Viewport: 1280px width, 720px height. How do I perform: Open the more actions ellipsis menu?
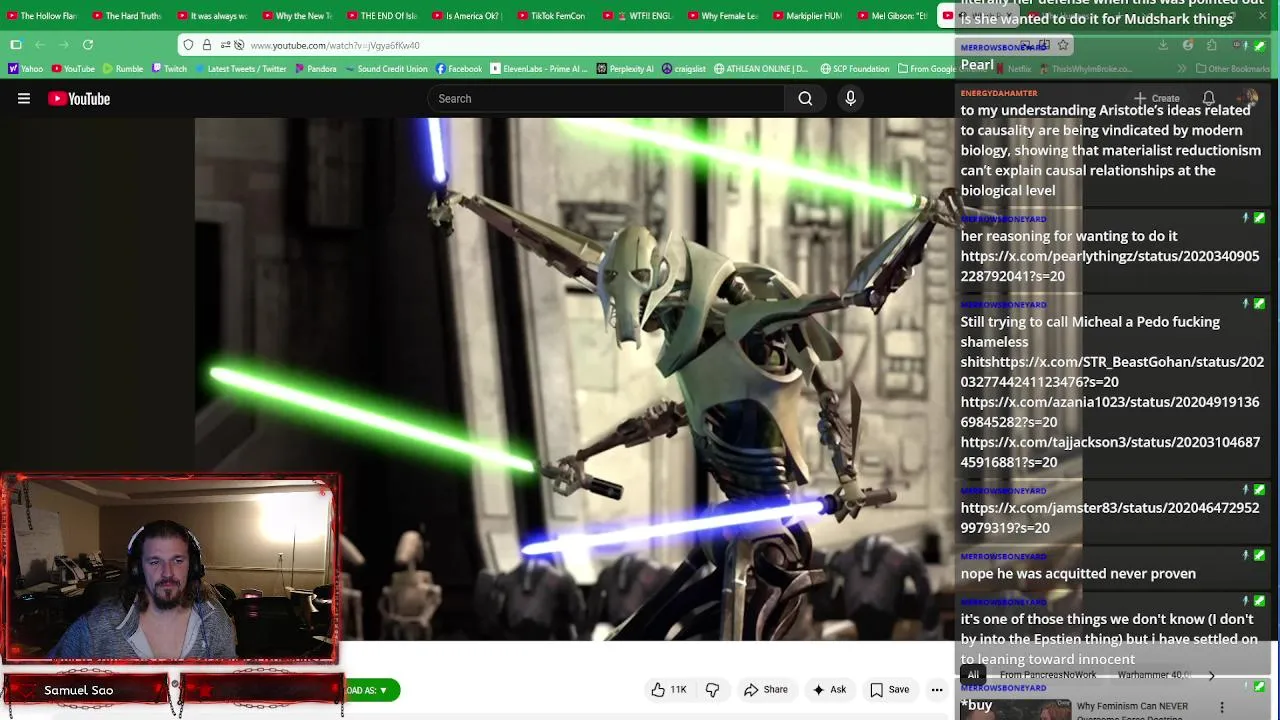click(x=937, y=690)
